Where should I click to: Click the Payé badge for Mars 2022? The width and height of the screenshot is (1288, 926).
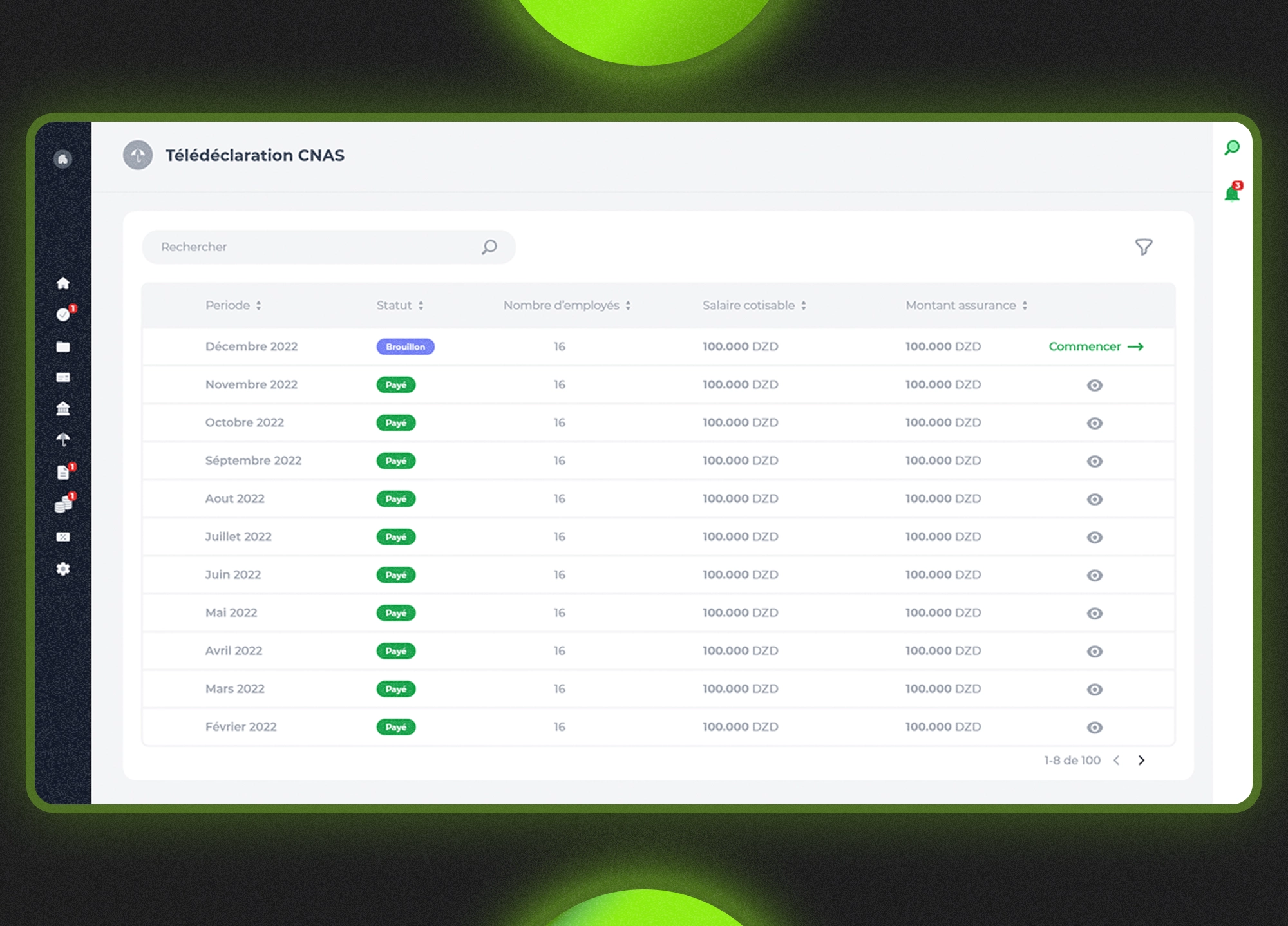[396, 689]
